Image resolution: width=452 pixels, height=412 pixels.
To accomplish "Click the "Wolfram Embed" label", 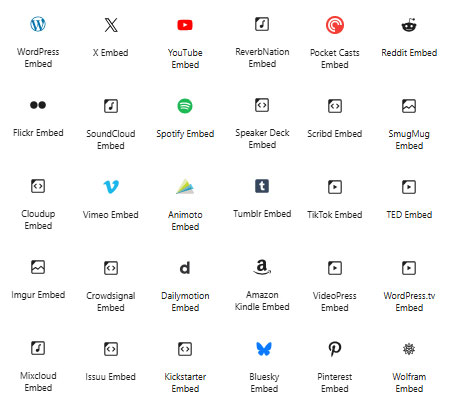I will tap(409, 383).
